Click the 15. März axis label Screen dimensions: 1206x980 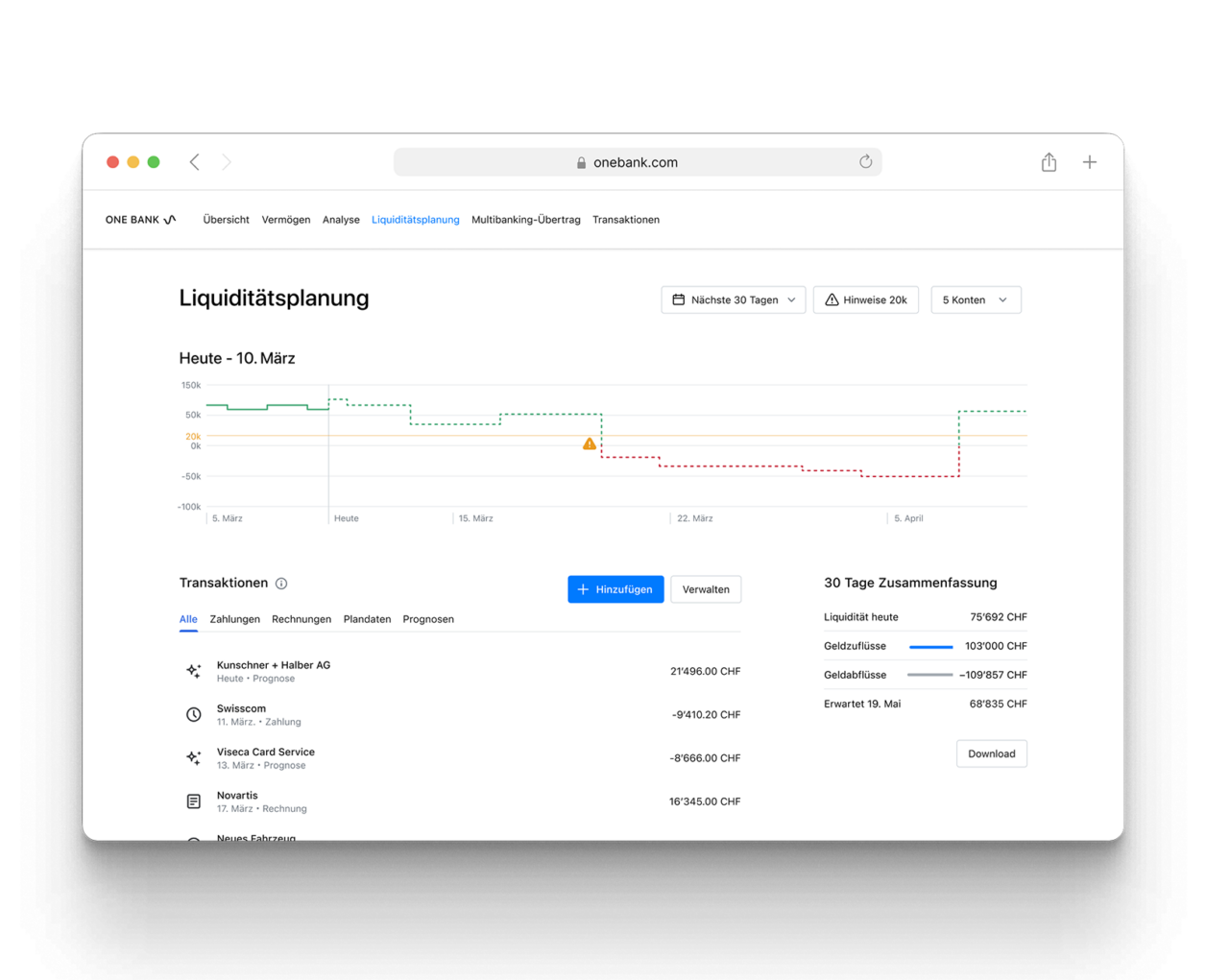coord(475,518)
